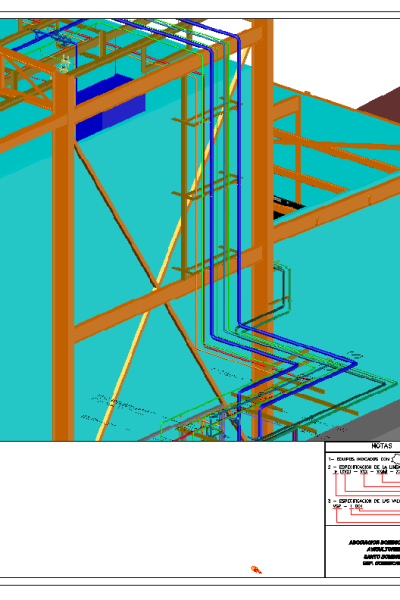400x600 pixels.
Task: Select the red pipe run near floor
Action: click(237, 356)
